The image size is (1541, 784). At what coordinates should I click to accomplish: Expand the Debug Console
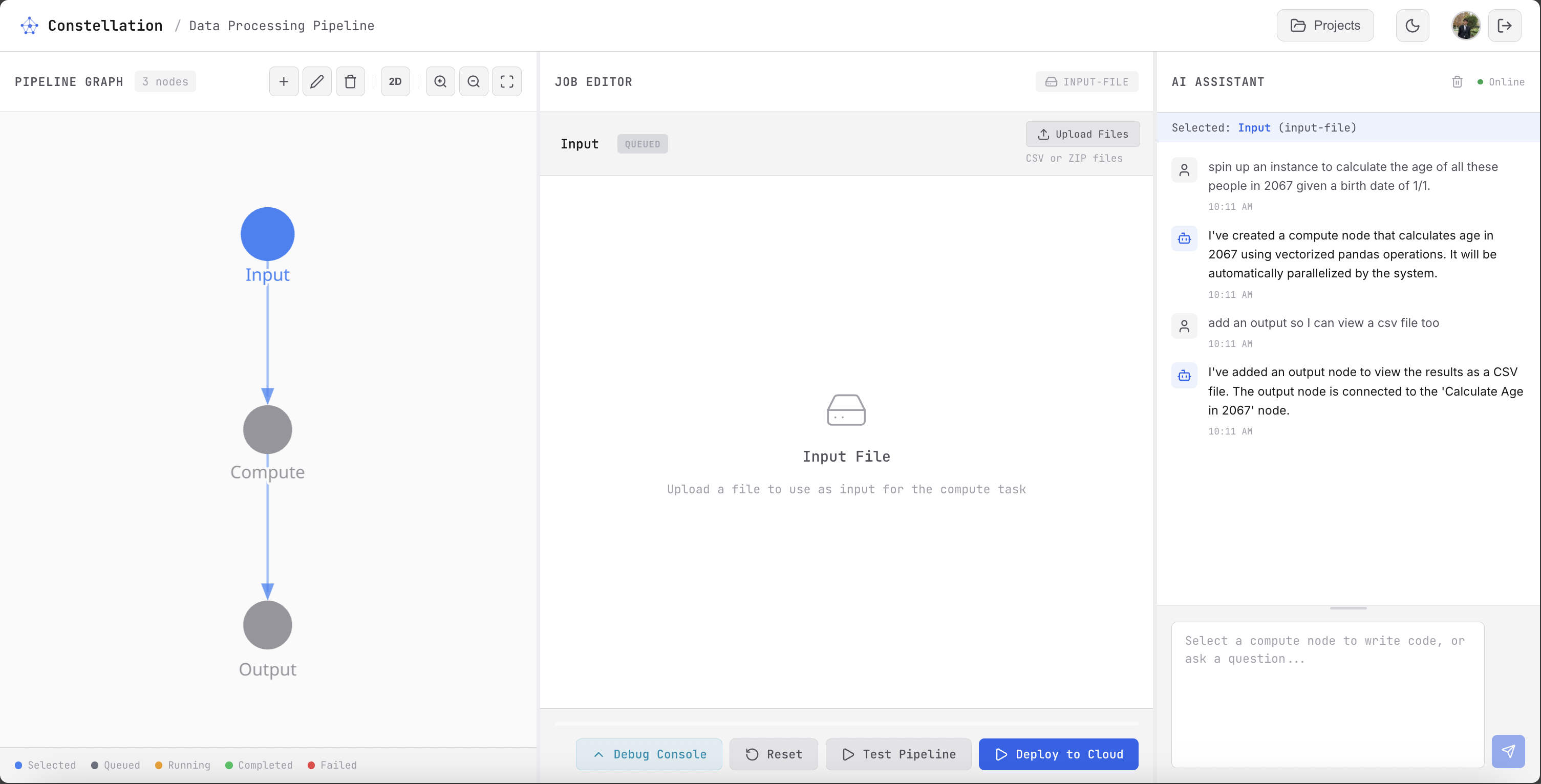click(649, 754)
